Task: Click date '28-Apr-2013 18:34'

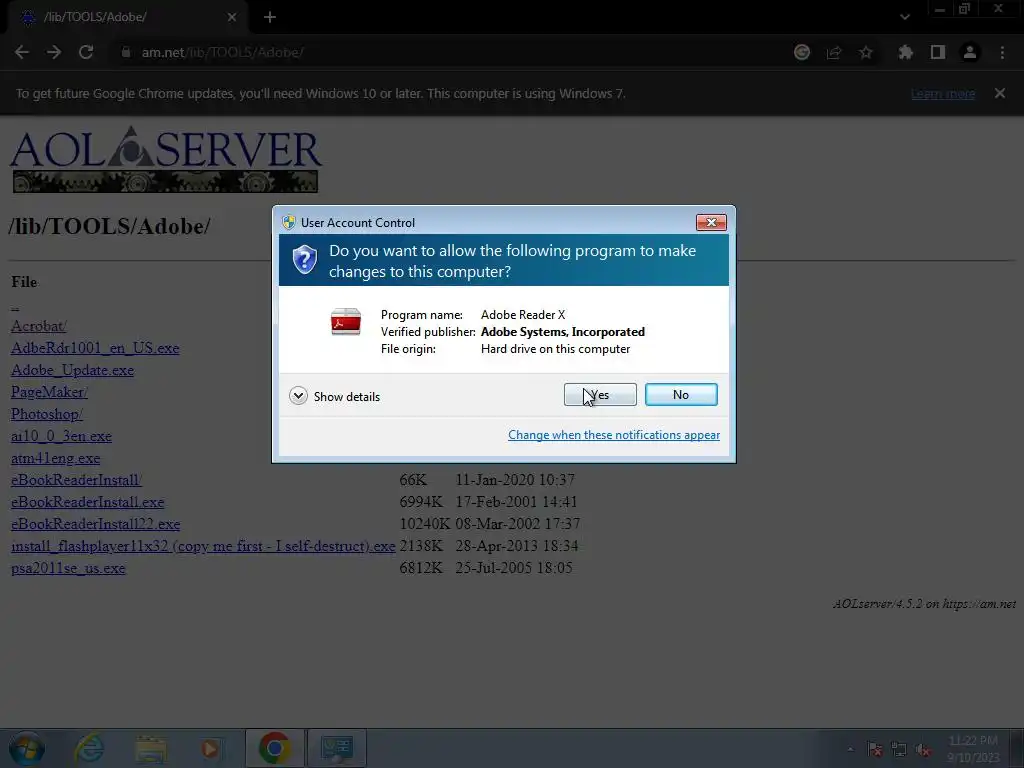Action: 517,546
